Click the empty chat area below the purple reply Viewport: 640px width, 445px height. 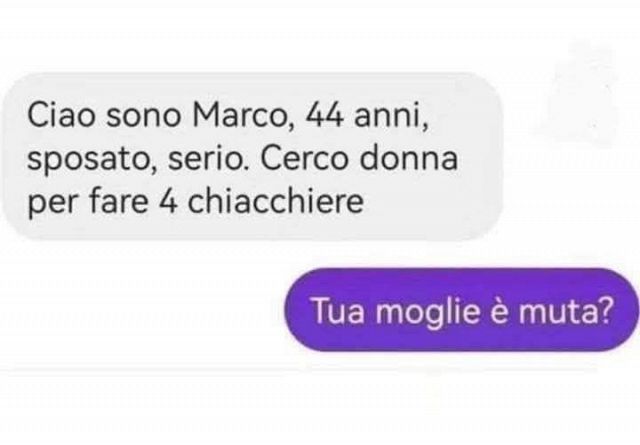[x=320, y=400]
